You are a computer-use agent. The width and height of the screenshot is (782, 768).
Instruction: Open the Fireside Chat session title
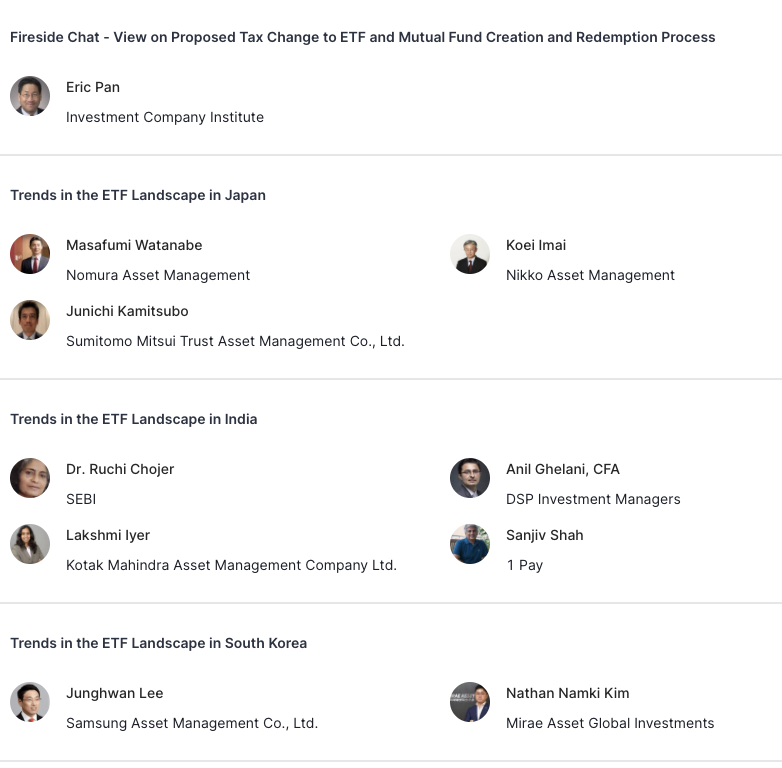point(362,37)
